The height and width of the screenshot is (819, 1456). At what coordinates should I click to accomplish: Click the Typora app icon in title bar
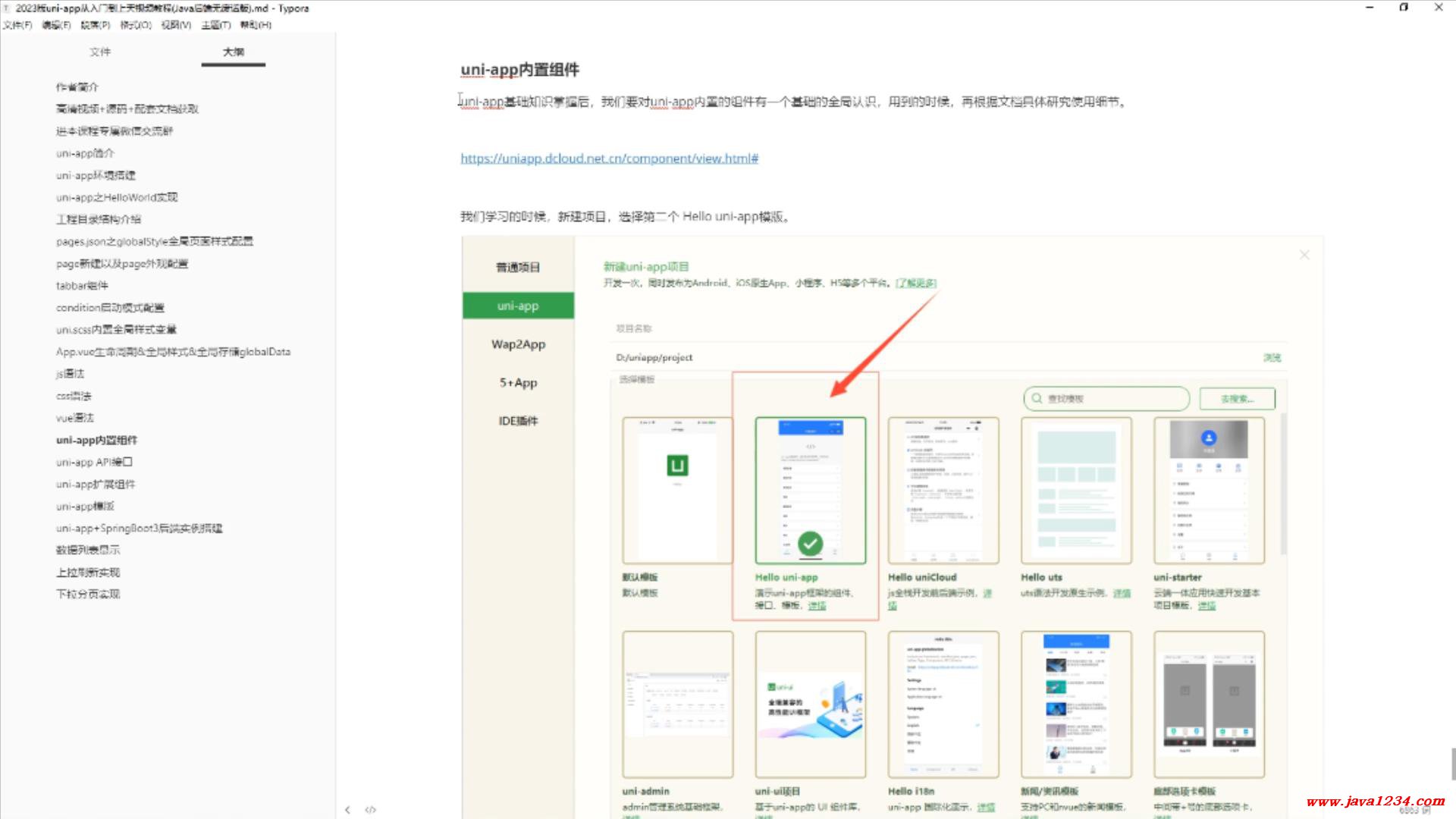point(7,8)
